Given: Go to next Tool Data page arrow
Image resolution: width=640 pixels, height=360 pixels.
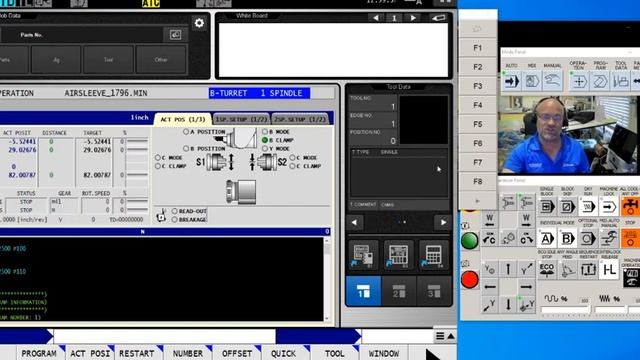Looking at the screenshot, I should tap(443, 222).
